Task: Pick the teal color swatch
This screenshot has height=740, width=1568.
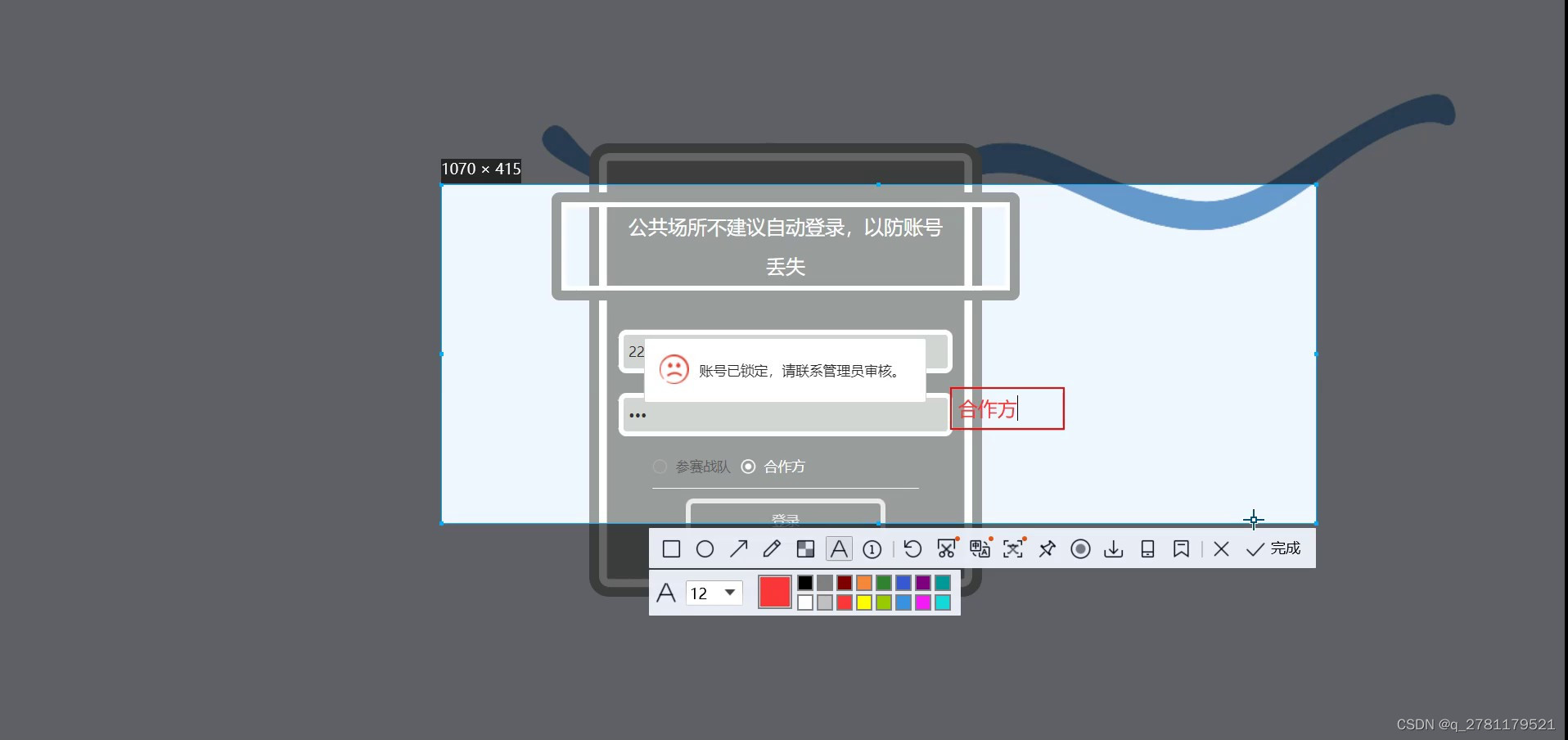Action: 943,583
